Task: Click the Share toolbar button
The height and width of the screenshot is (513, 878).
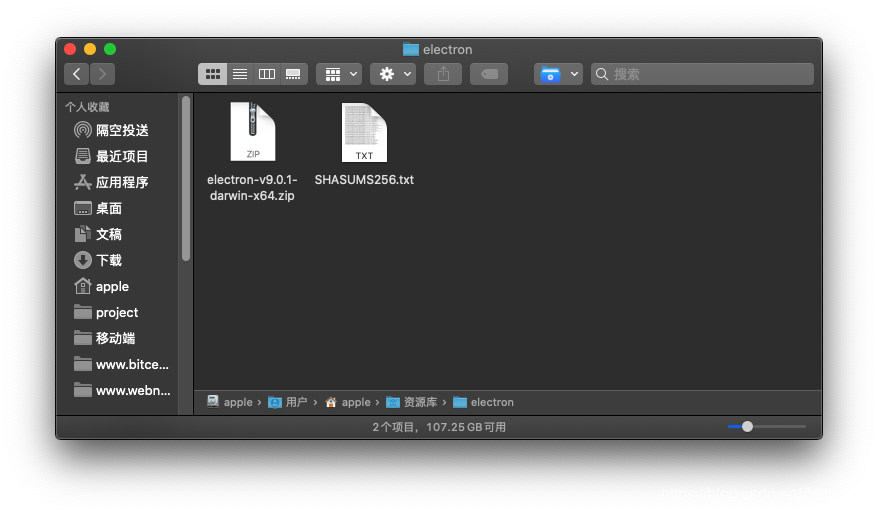Action: click(443, 74)
